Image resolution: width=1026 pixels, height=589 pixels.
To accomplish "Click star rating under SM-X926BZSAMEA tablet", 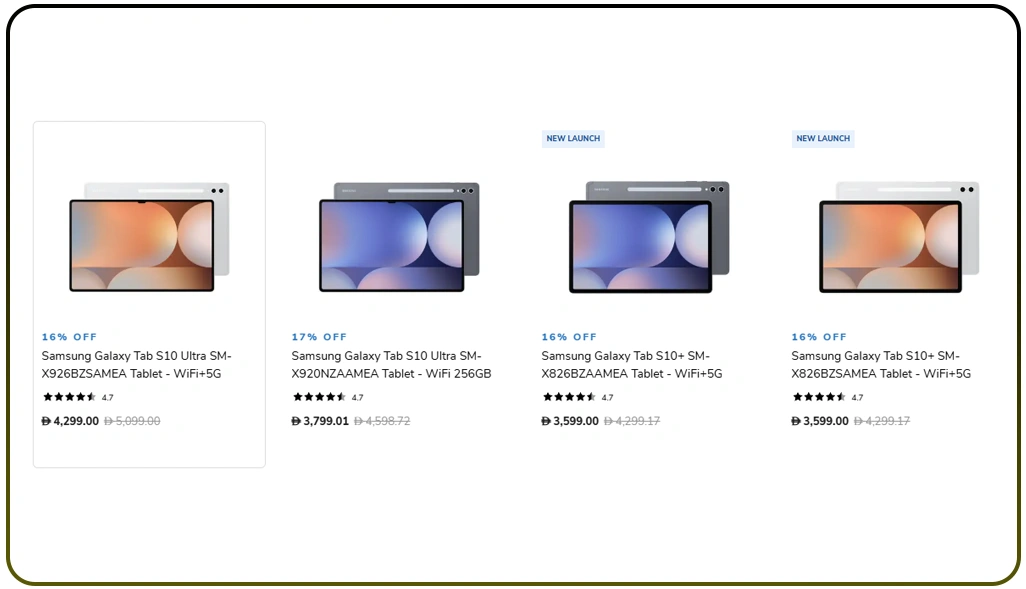I will [x=69, y=397].
